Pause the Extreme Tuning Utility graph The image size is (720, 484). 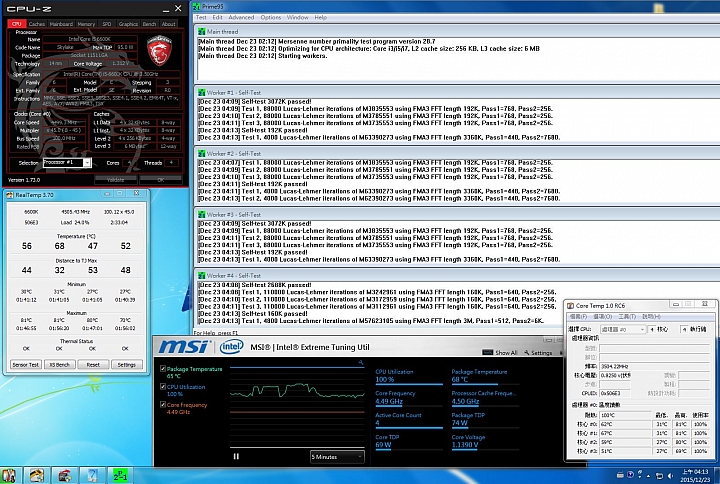pyautogui.click(x=237, y=456)
